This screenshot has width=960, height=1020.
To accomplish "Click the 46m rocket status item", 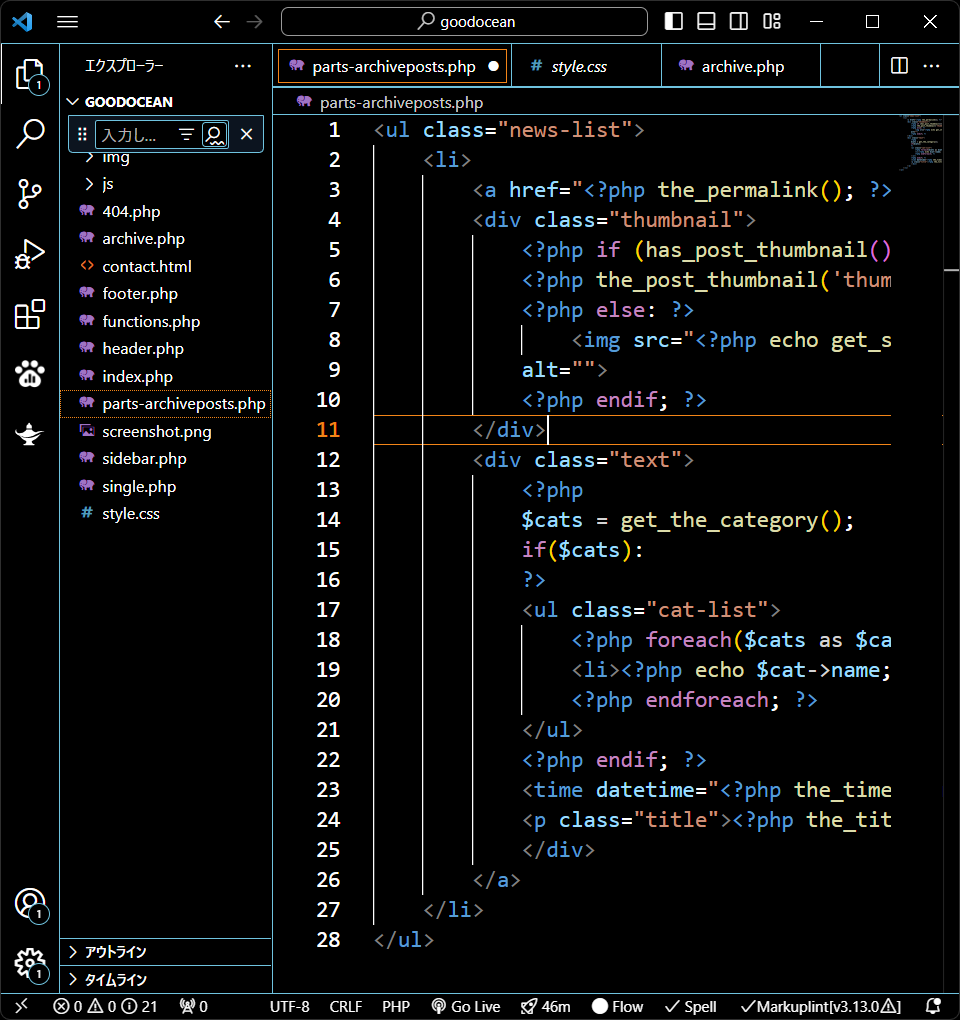I will click(x=546, y=1006).
